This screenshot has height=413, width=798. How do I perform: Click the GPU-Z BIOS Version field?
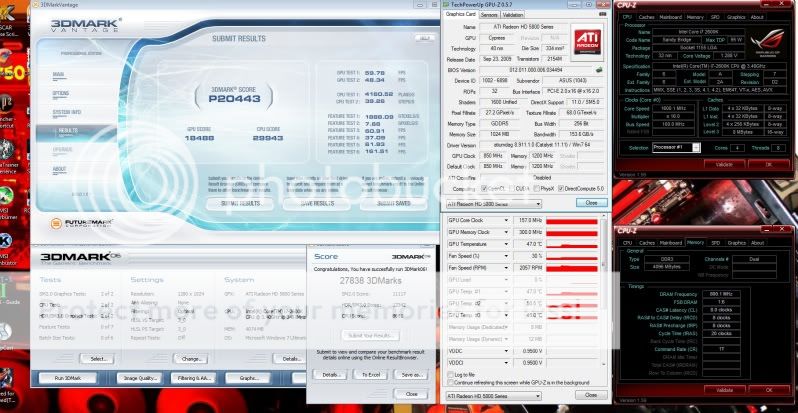click(536, 70)
